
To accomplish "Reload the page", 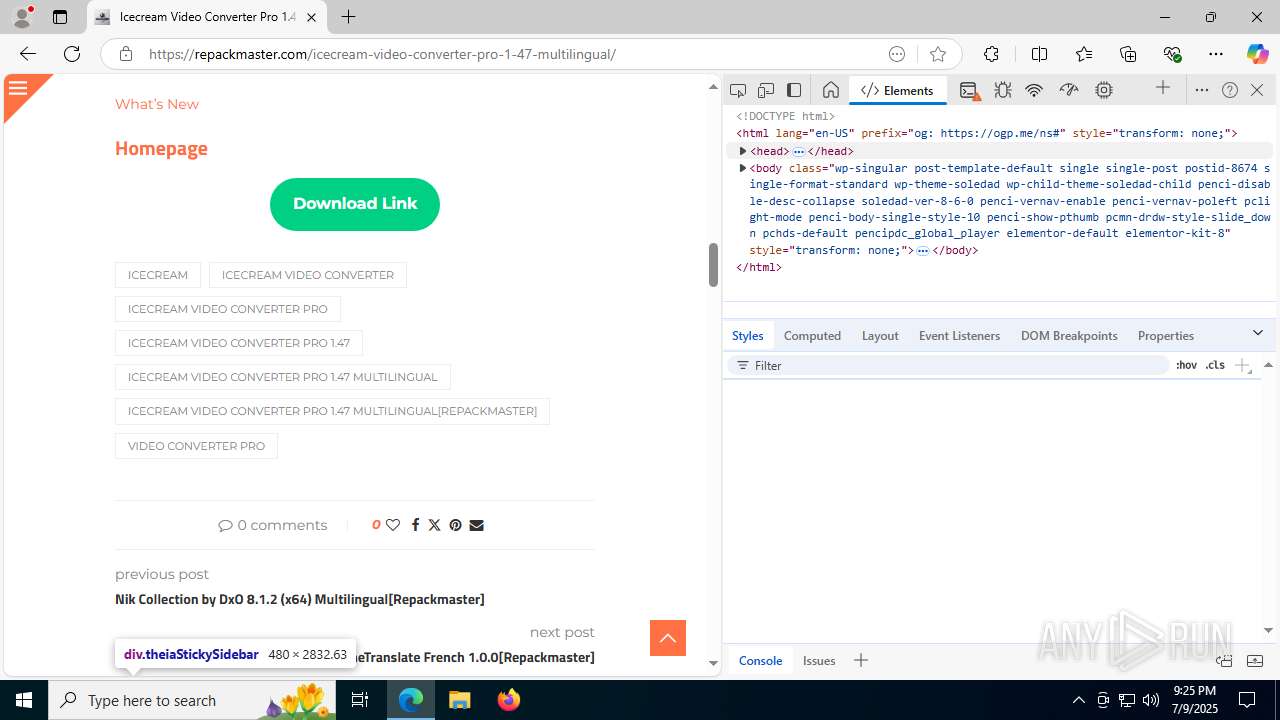I will (72, 54).
